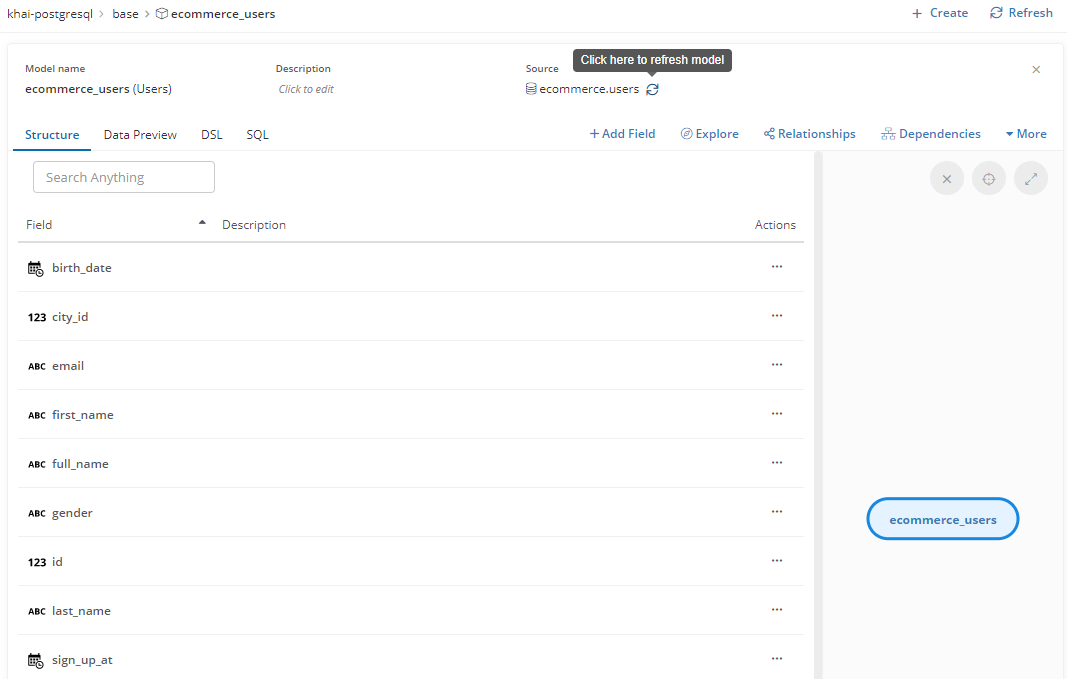The width and height of the screenshot is (1067, 679).
Task: Center the diagram with the crosshair button
Action: pyautogui.click(x=989, y=179)
